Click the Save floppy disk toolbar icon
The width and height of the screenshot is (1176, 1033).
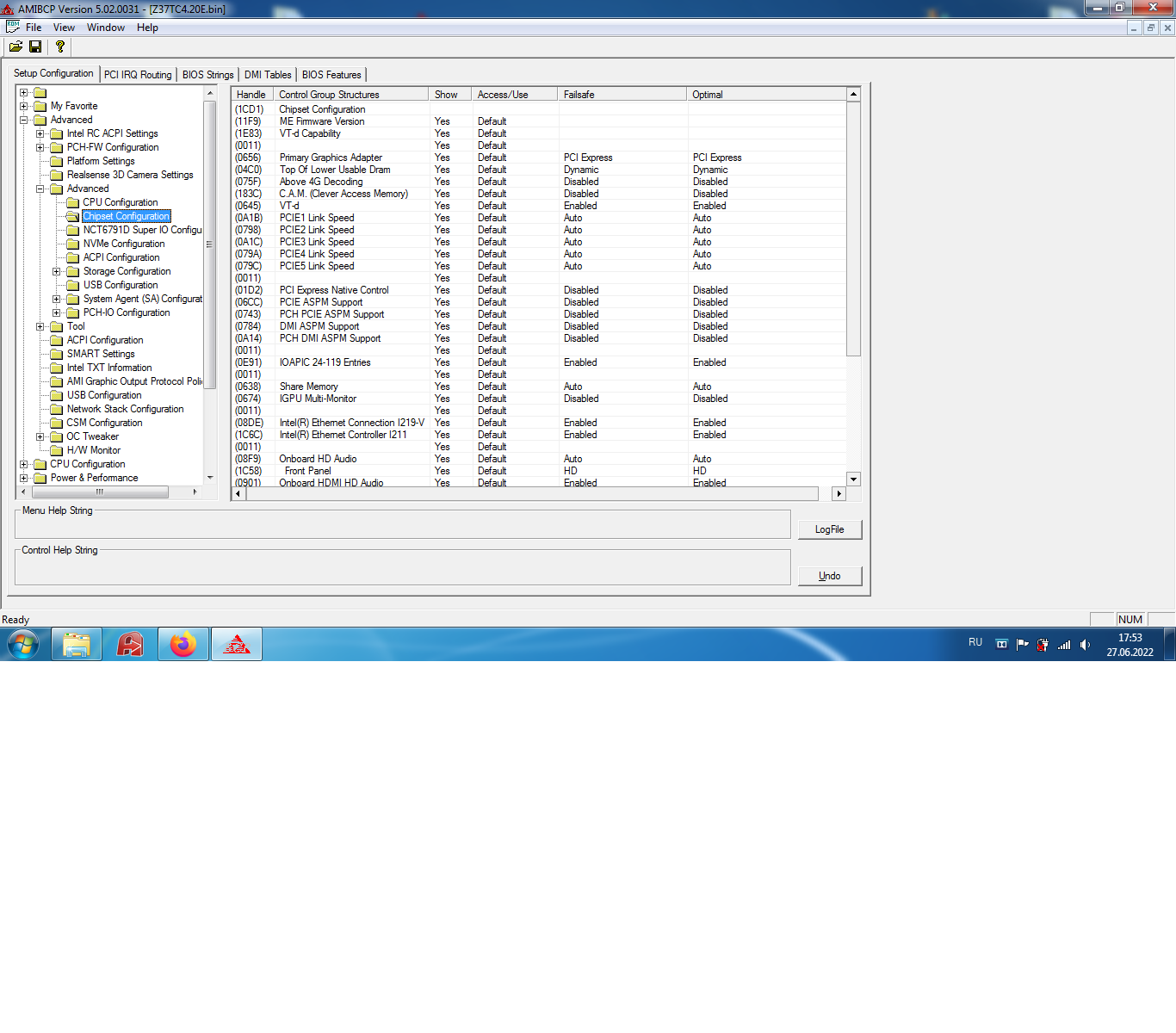[35, 46]
